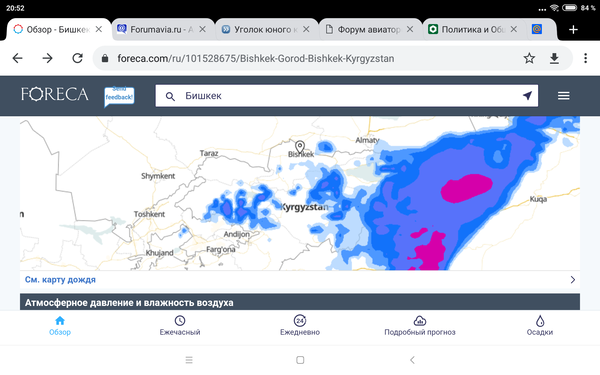
Task: Close the Уголок юного tab
Action: tap(306, 29)
